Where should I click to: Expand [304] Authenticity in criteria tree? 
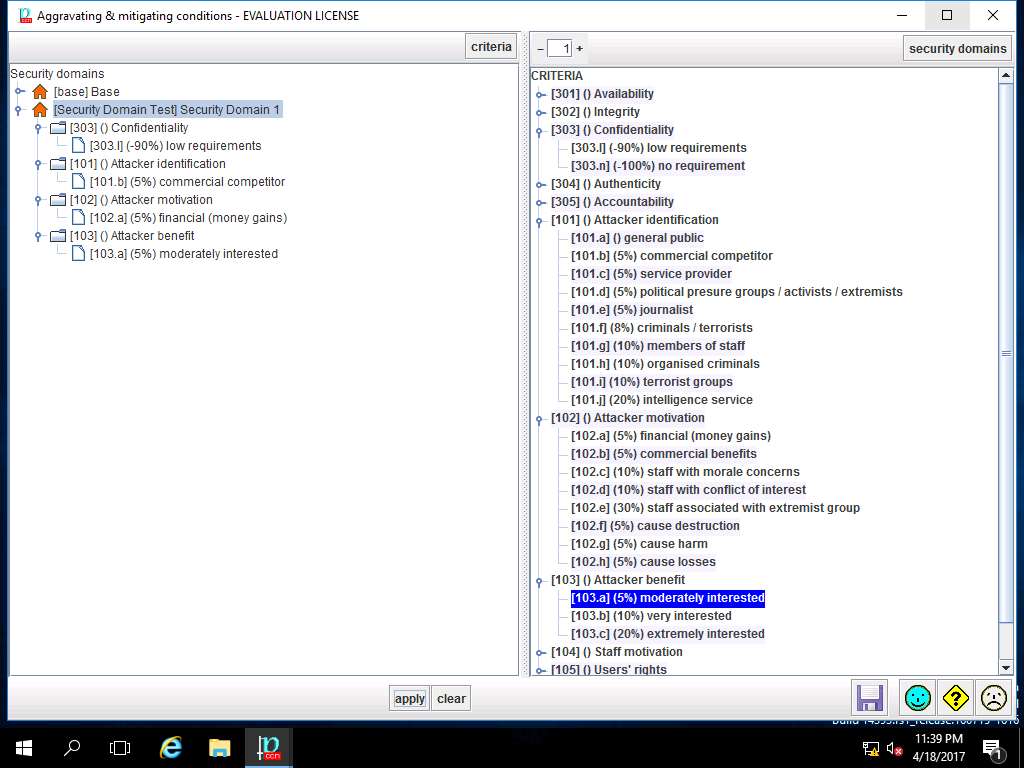[540, 185]
